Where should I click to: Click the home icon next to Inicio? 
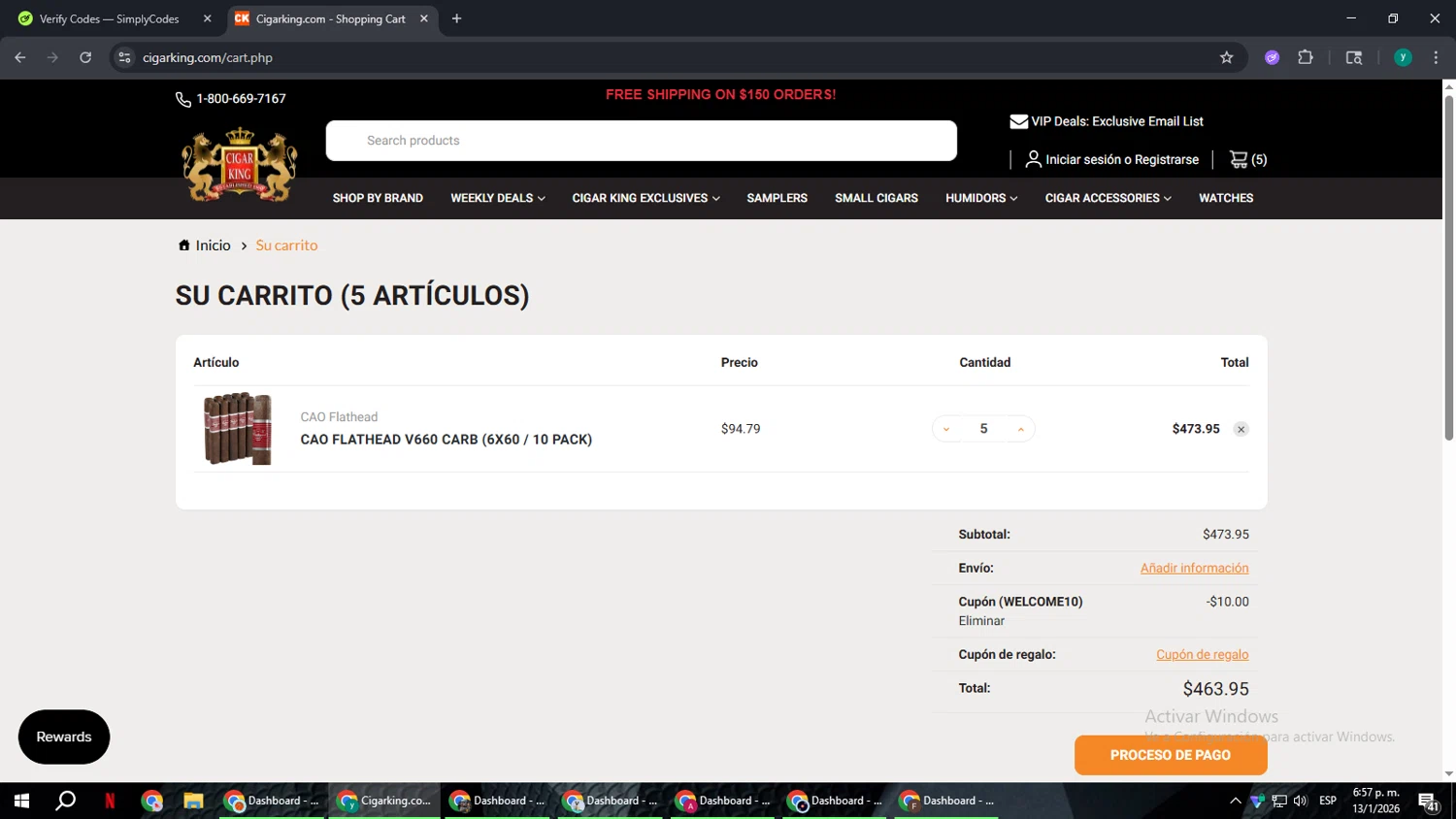pyautogui.click(x=184, y=246)
